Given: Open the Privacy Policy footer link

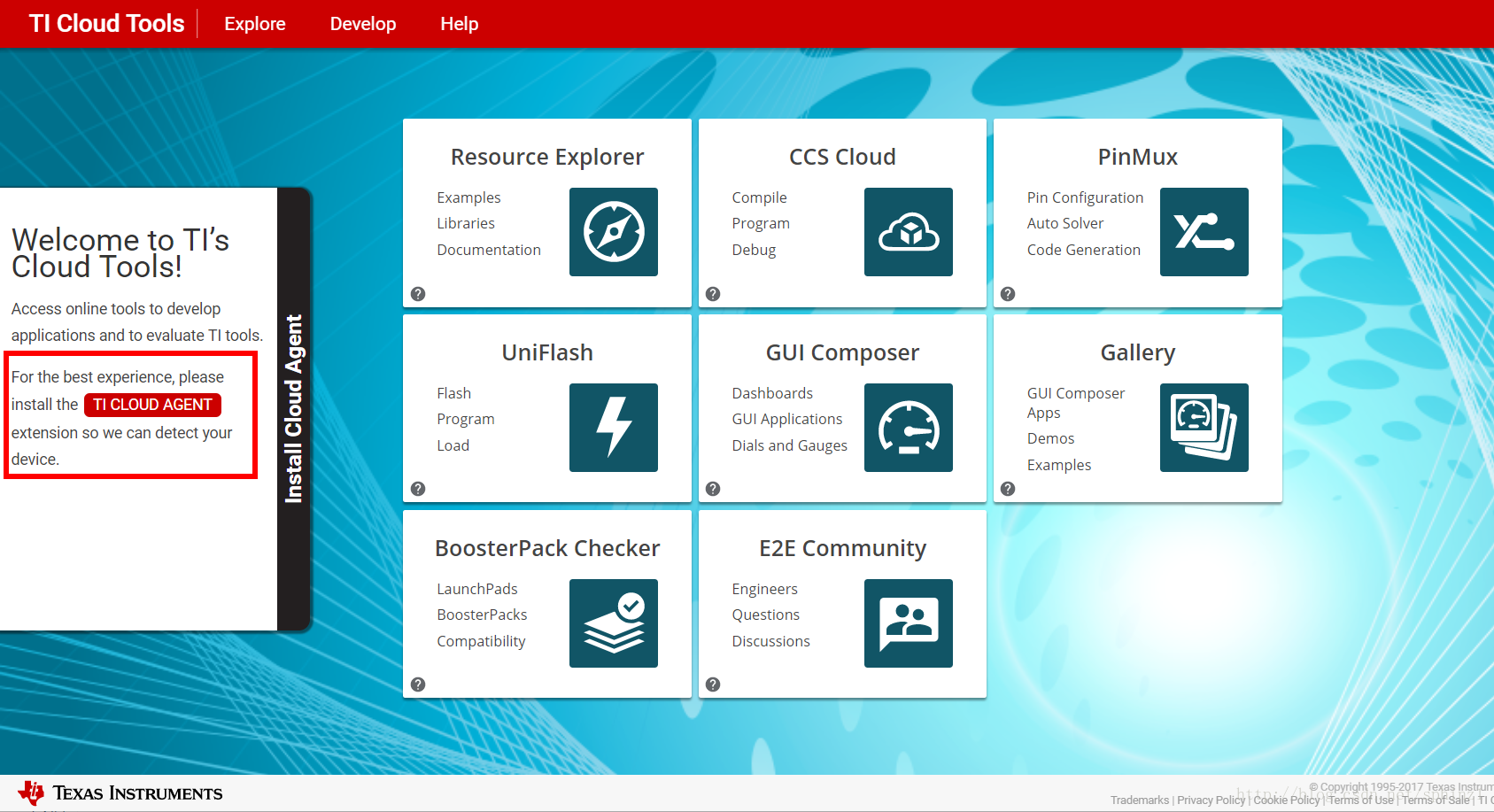Looking at the screenshot, I should [x=1211, y=800].
